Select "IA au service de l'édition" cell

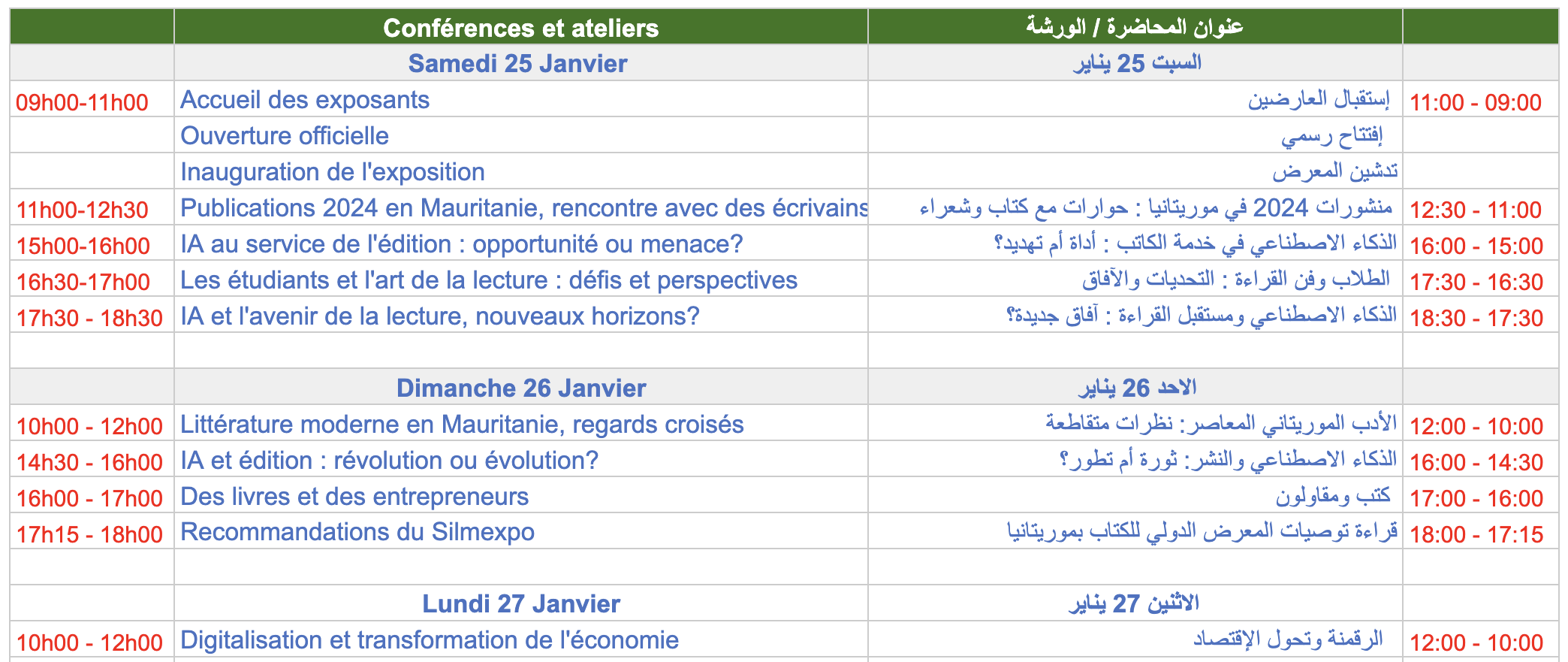click(461, 244)
